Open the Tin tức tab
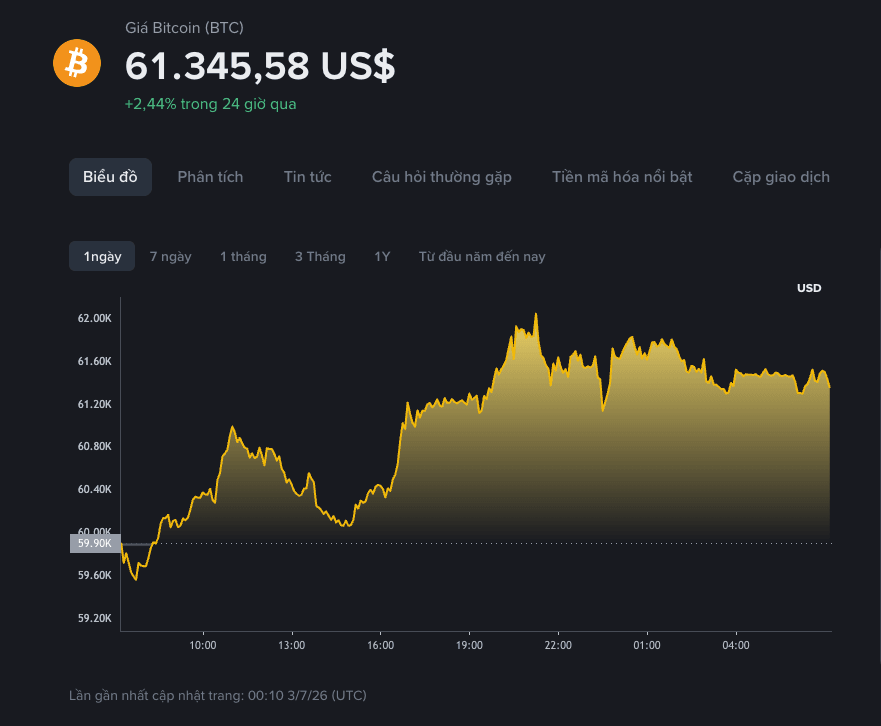Screen dimensions: 881x726 pos(307,177)
